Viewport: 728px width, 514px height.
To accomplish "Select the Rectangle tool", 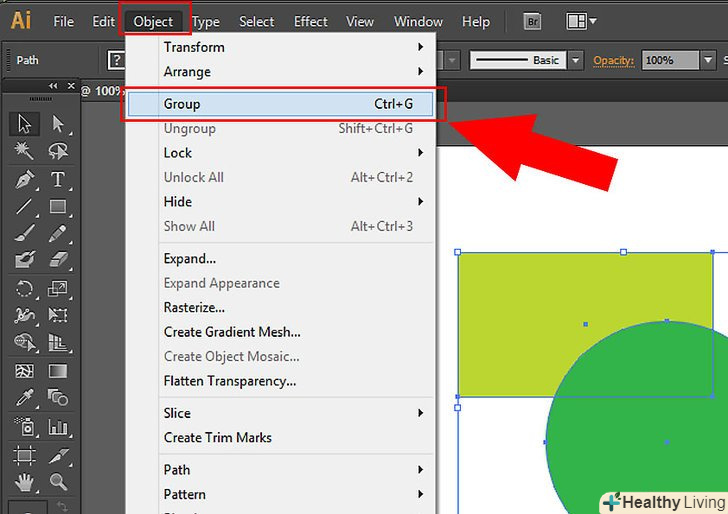I will tap(58, 206).
